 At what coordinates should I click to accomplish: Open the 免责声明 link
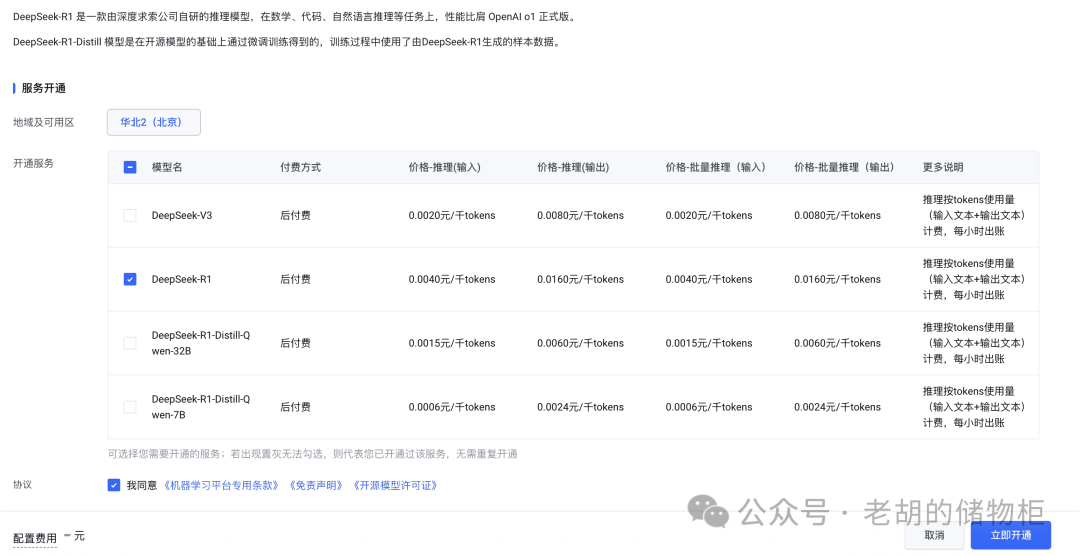316,485
